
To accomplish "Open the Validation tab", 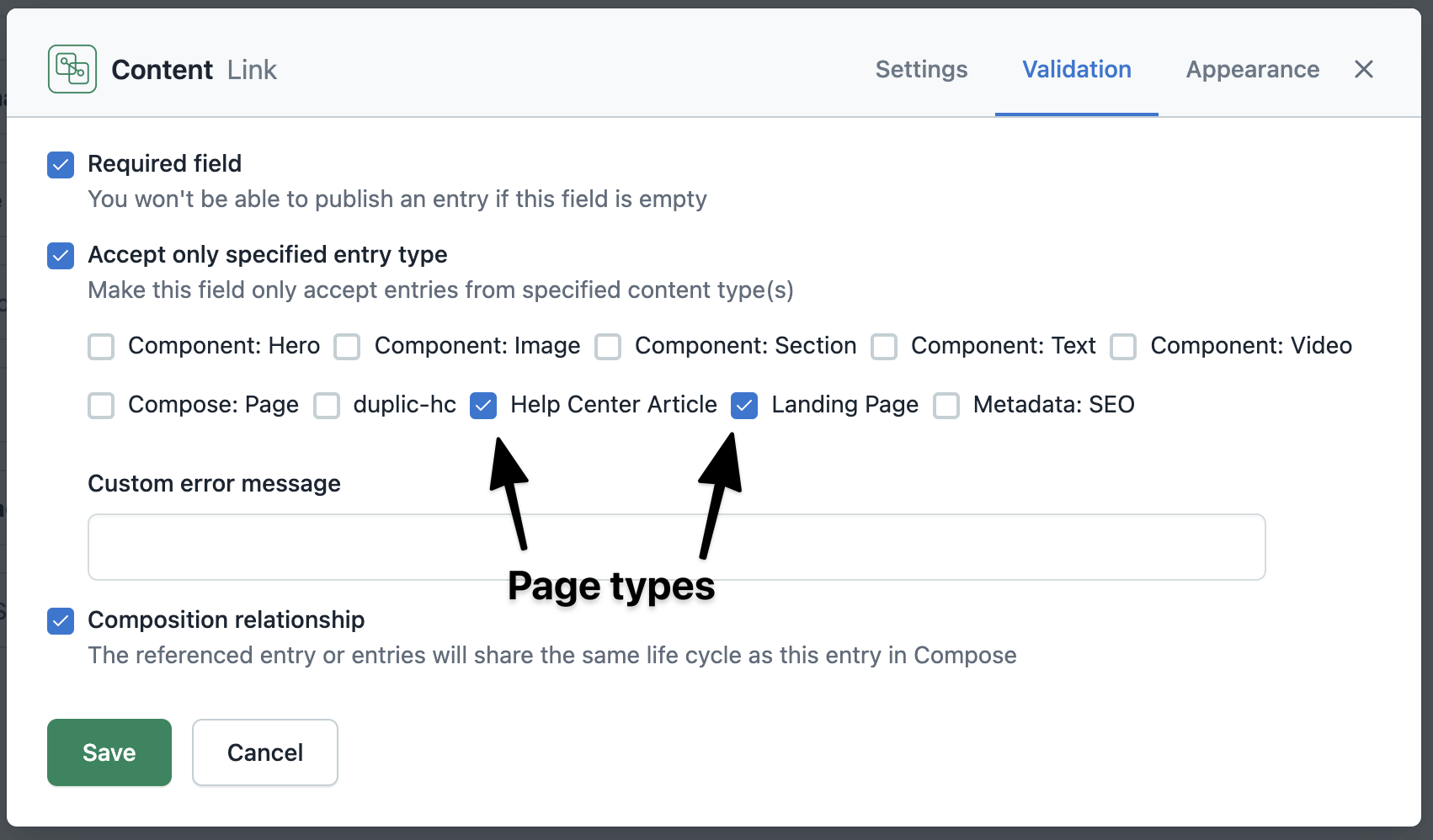I will coord(1076,69).
